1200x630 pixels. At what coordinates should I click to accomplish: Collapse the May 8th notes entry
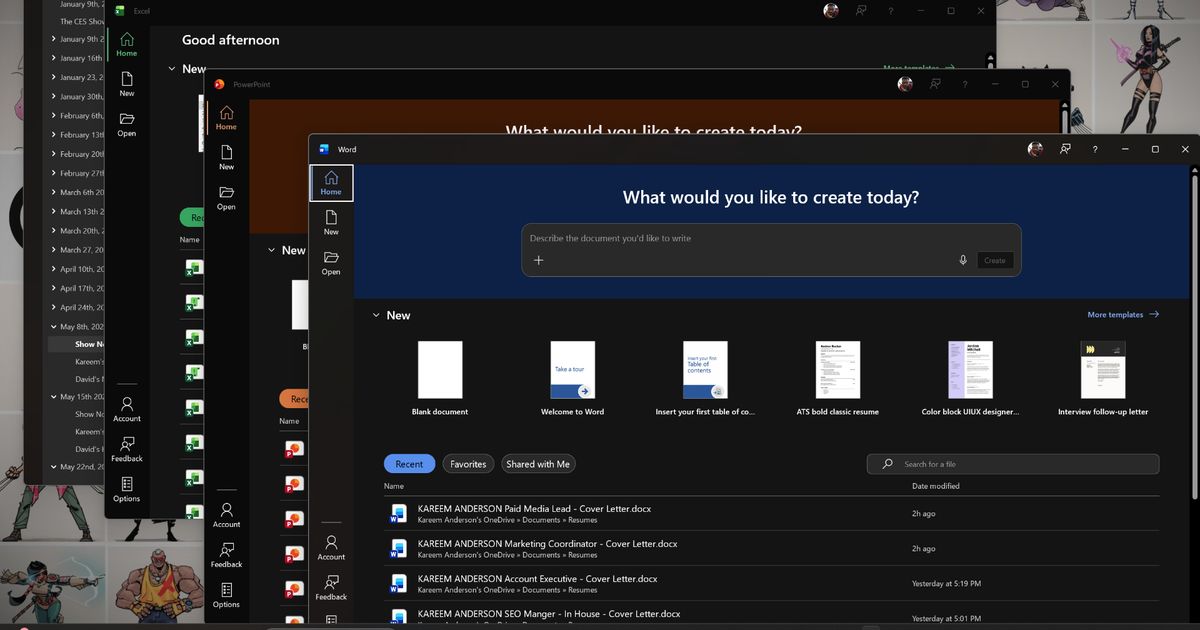tap(54, 327)
